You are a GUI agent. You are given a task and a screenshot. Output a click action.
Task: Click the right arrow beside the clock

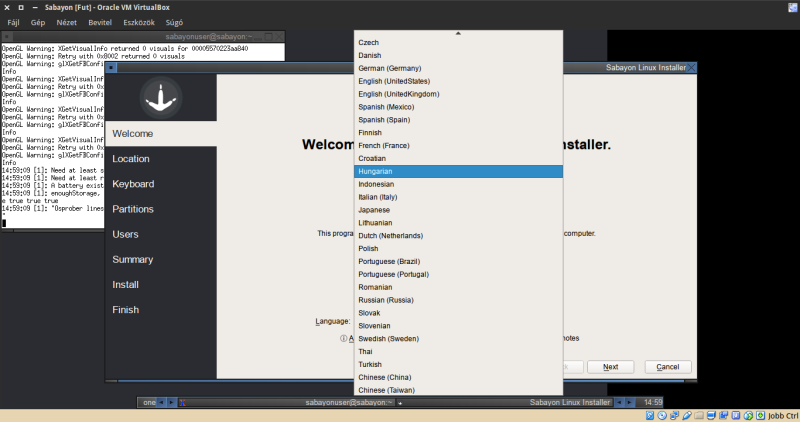click(x=629, y=403)
